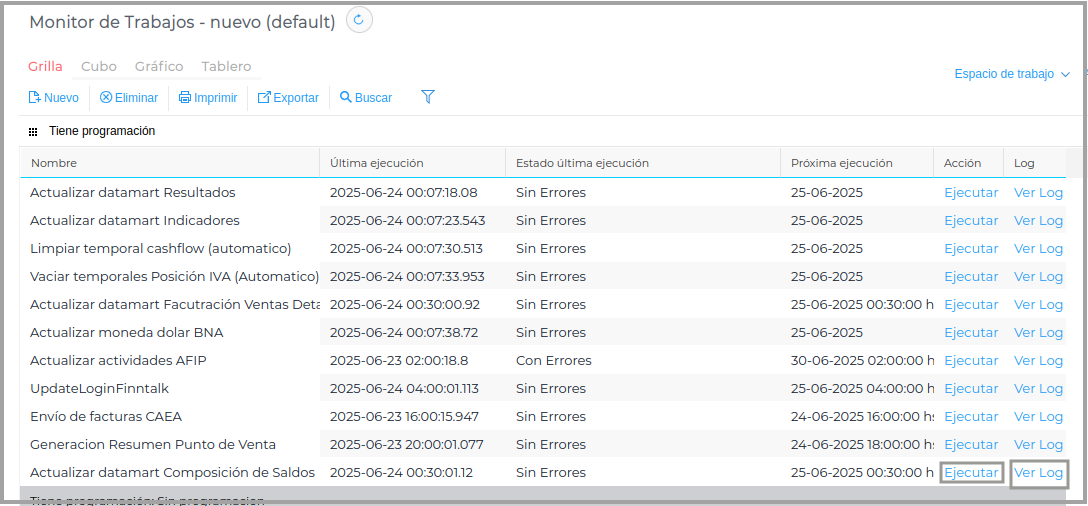
Task: Click the refresh icon beside the title
Action: point(360,20)
